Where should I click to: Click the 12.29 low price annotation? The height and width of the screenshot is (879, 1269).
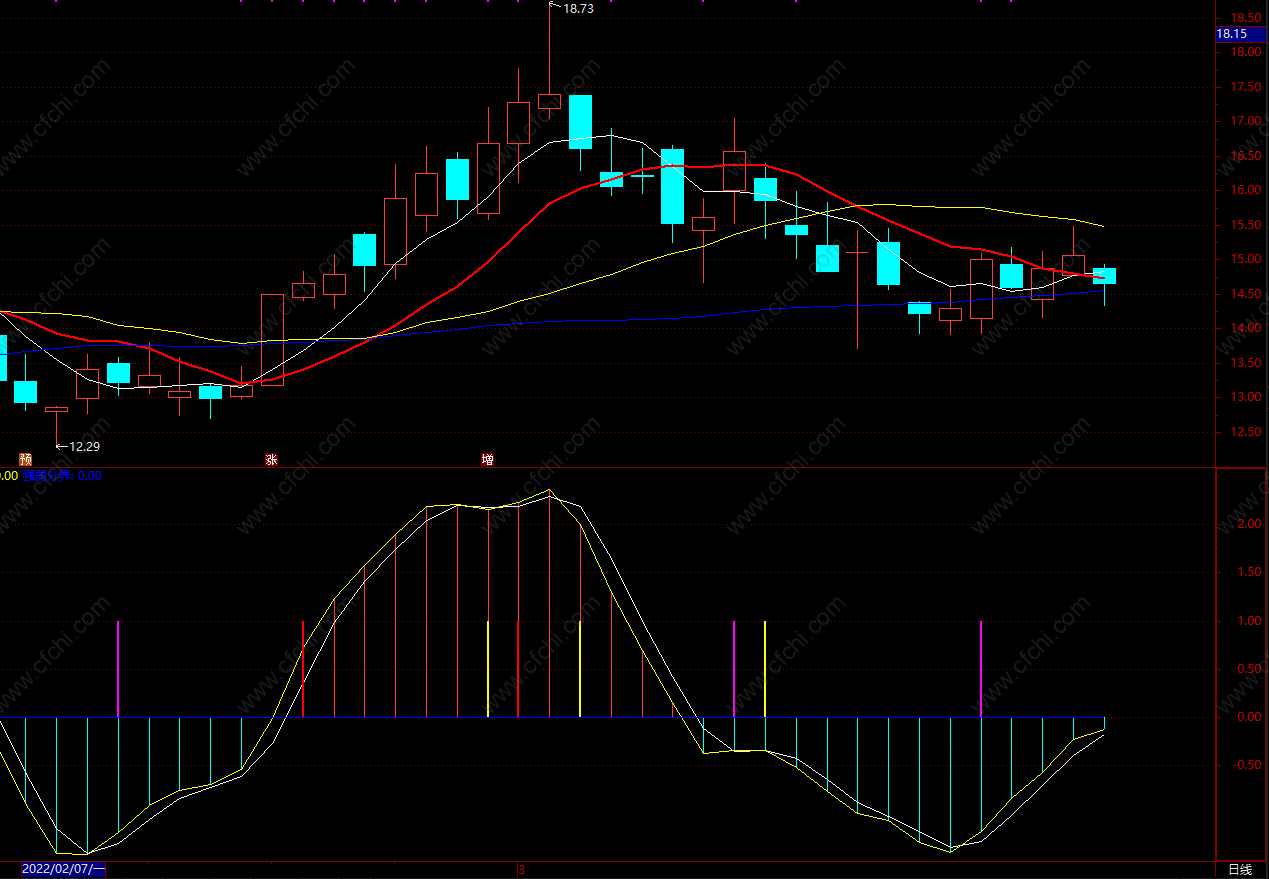click(84, 446)
